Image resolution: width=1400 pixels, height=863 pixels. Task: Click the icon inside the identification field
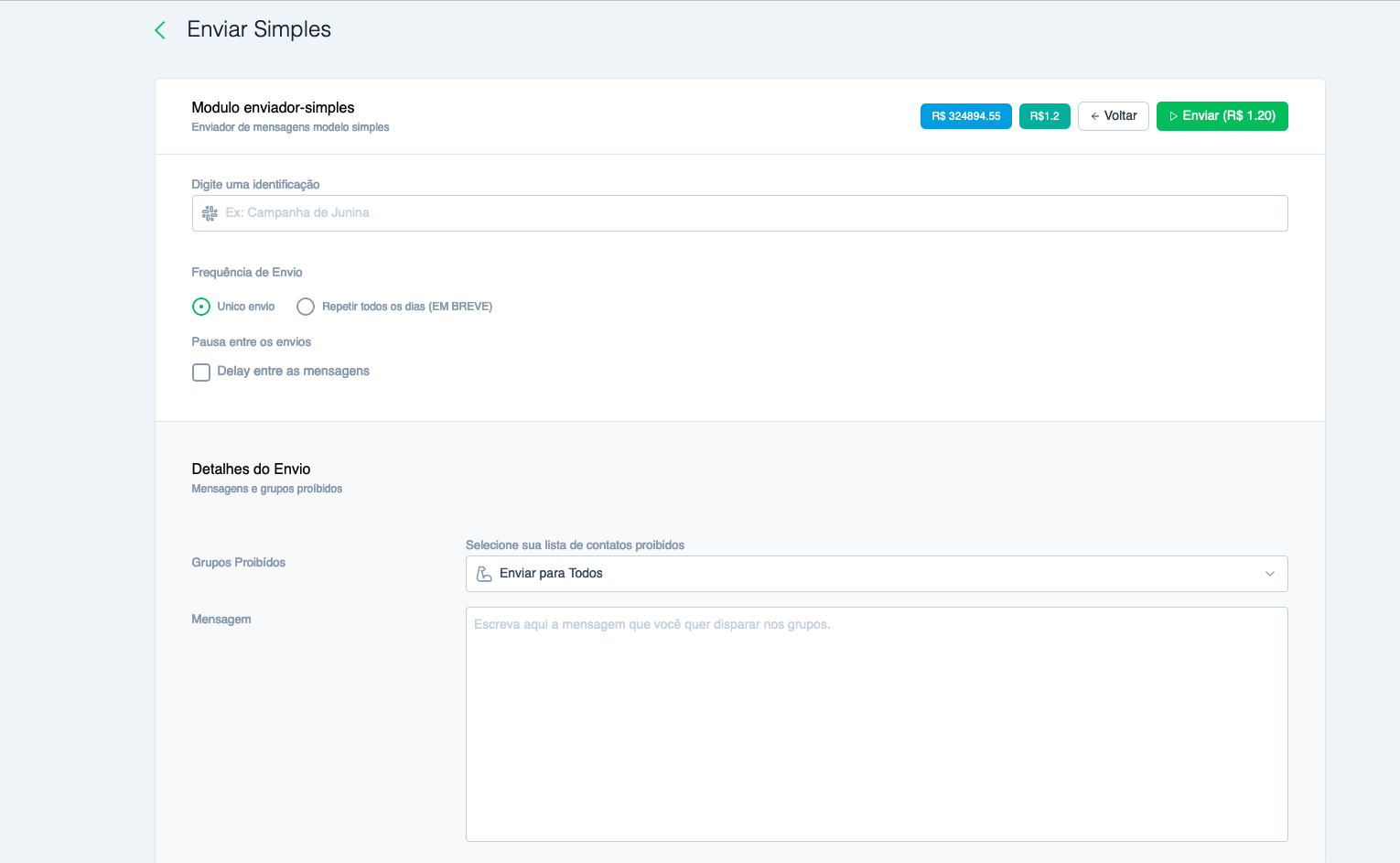tap(210, 213)
